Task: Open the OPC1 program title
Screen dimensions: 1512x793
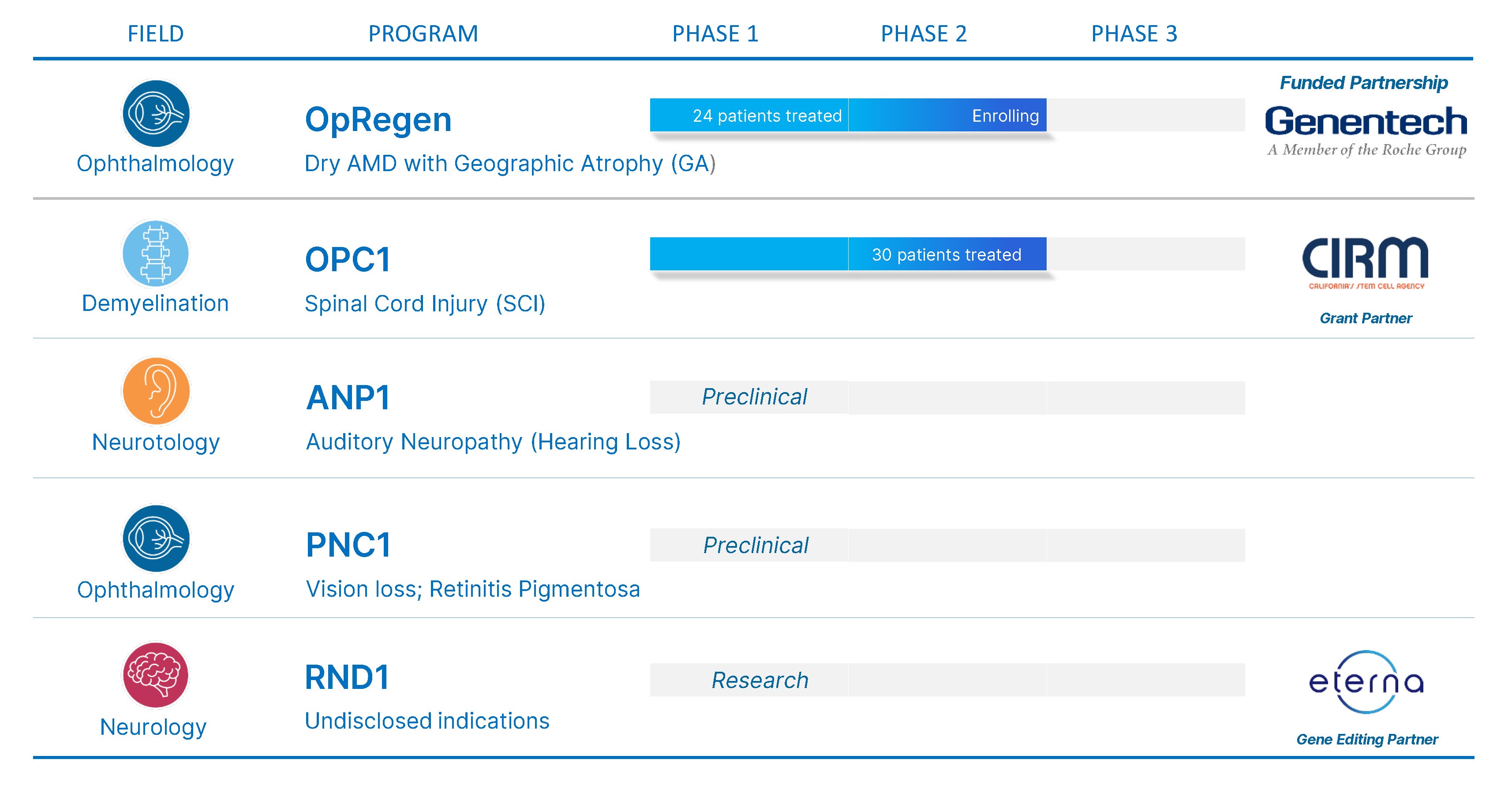Action: 348,259
